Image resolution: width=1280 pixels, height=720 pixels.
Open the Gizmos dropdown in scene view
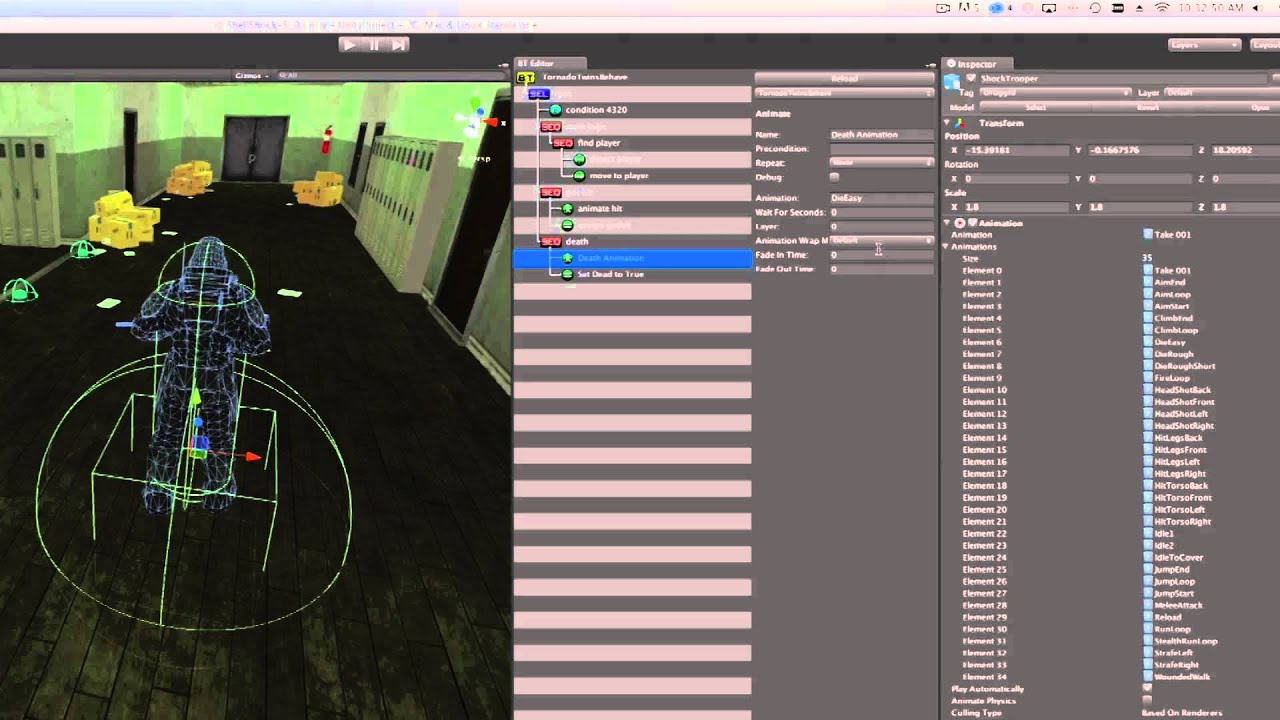251,75
